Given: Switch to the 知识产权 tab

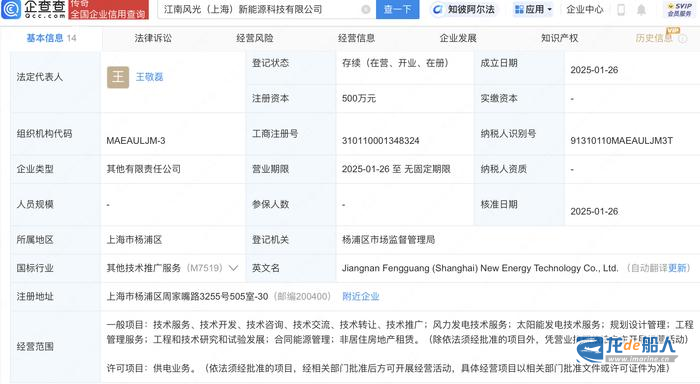Looking at the screenshot, I should pyautogui.click(x=560, y=38).
